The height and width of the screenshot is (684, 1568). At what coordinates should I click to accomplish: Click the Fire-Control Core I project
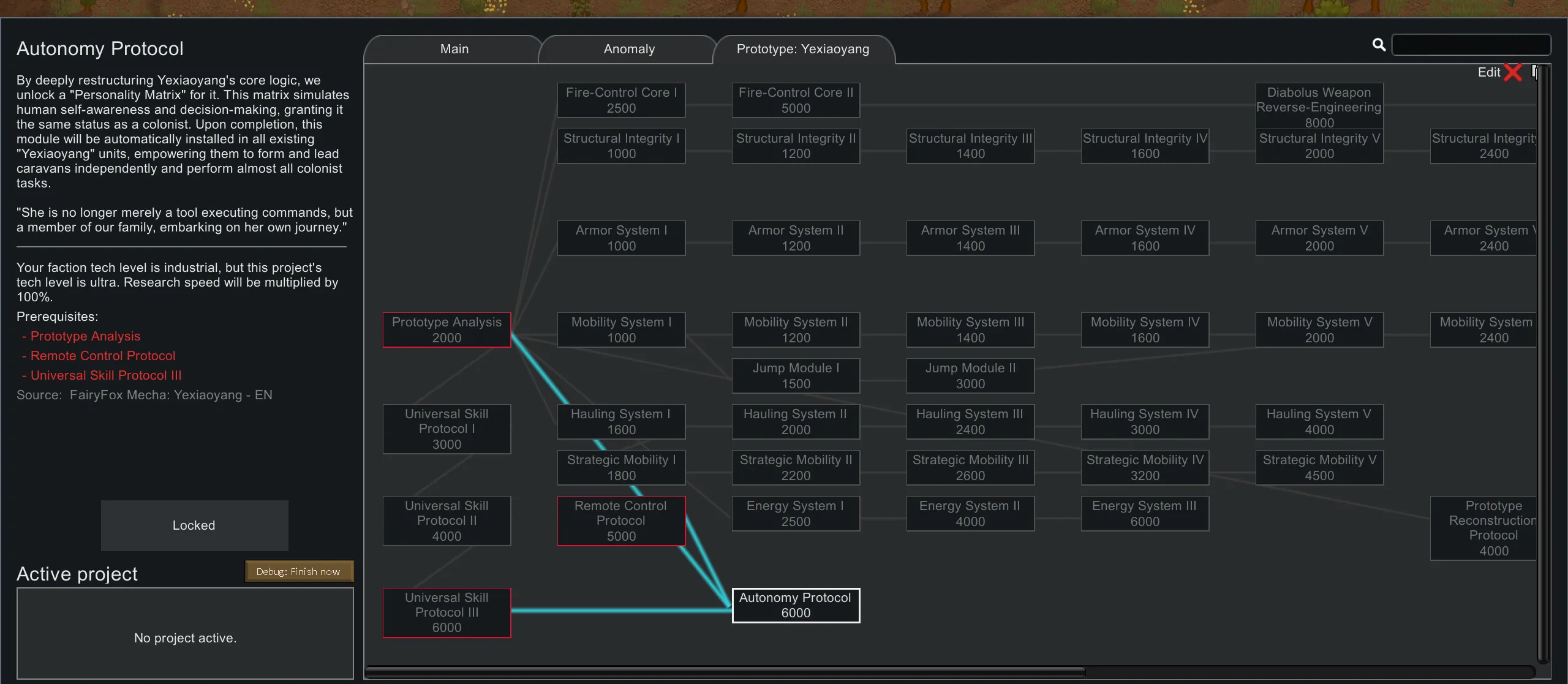[x=620, y=100]
